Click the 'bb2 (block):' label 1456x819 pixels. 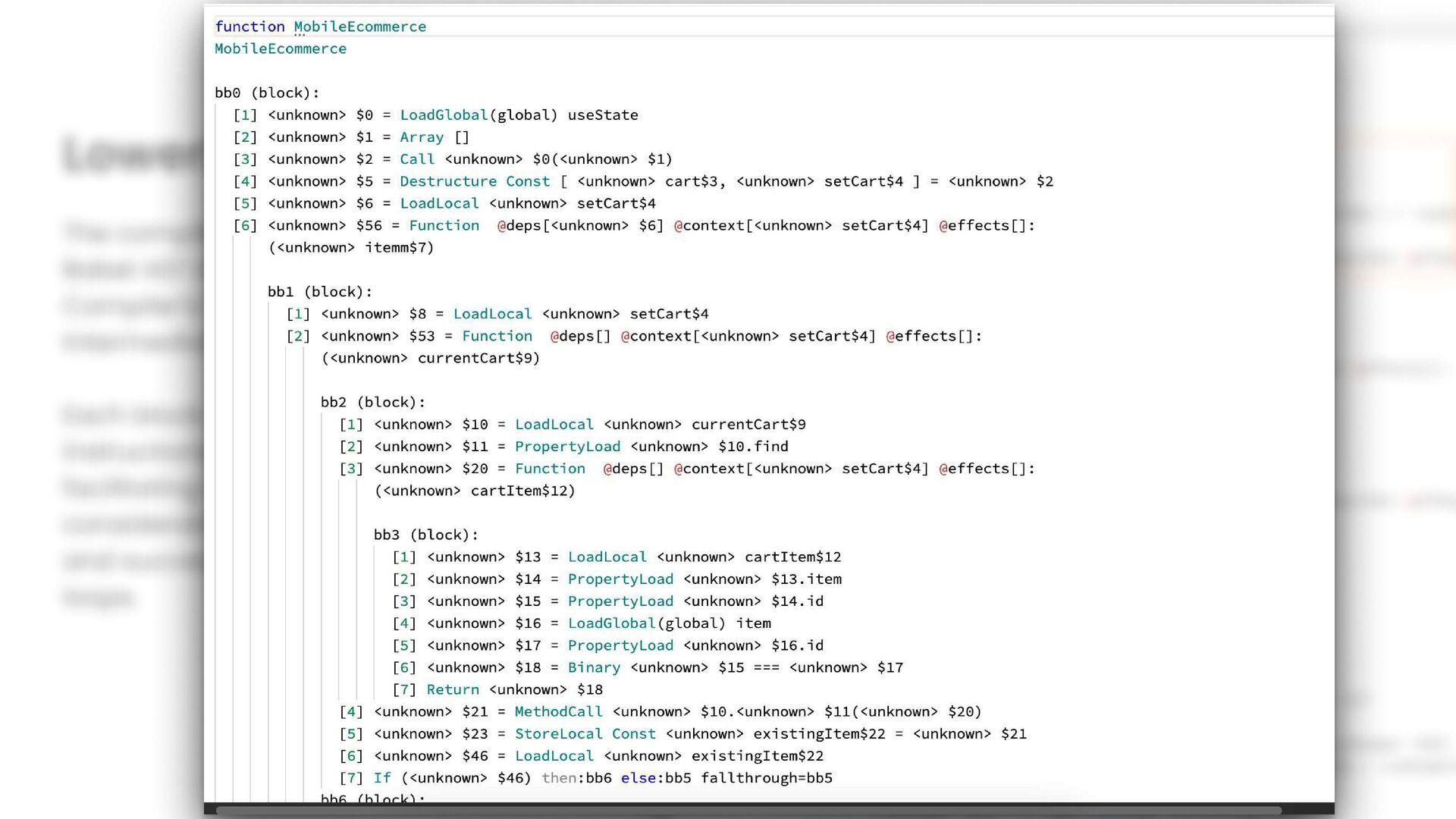[373, 402]
